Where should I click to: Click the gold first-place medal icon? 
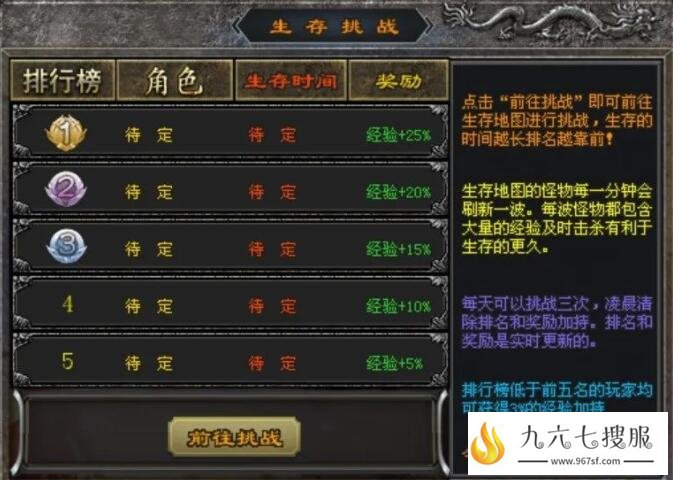[66, 133]
